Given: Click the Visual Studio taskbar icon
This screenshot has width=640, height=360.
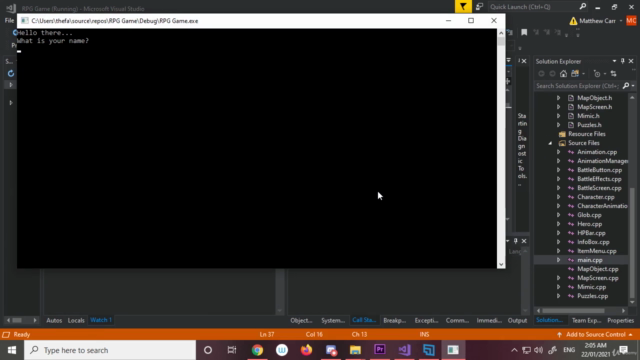Looking at the screenshot, I should pos(404,350).
